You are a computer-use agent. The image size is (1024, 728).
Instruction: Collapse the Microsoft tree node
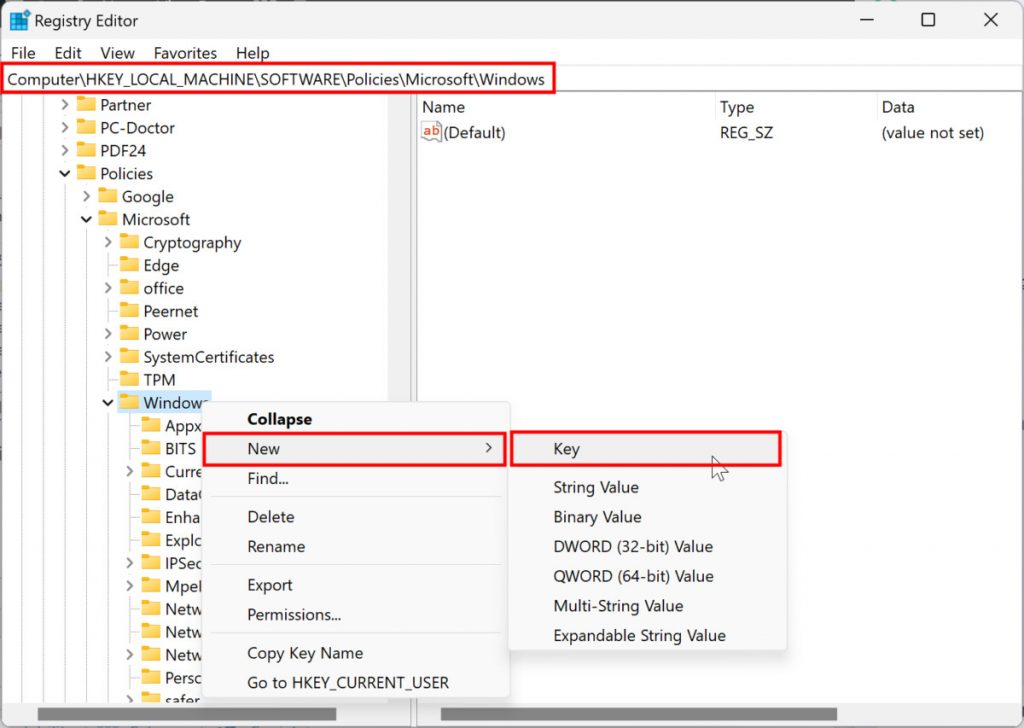(x=87, y=219)
